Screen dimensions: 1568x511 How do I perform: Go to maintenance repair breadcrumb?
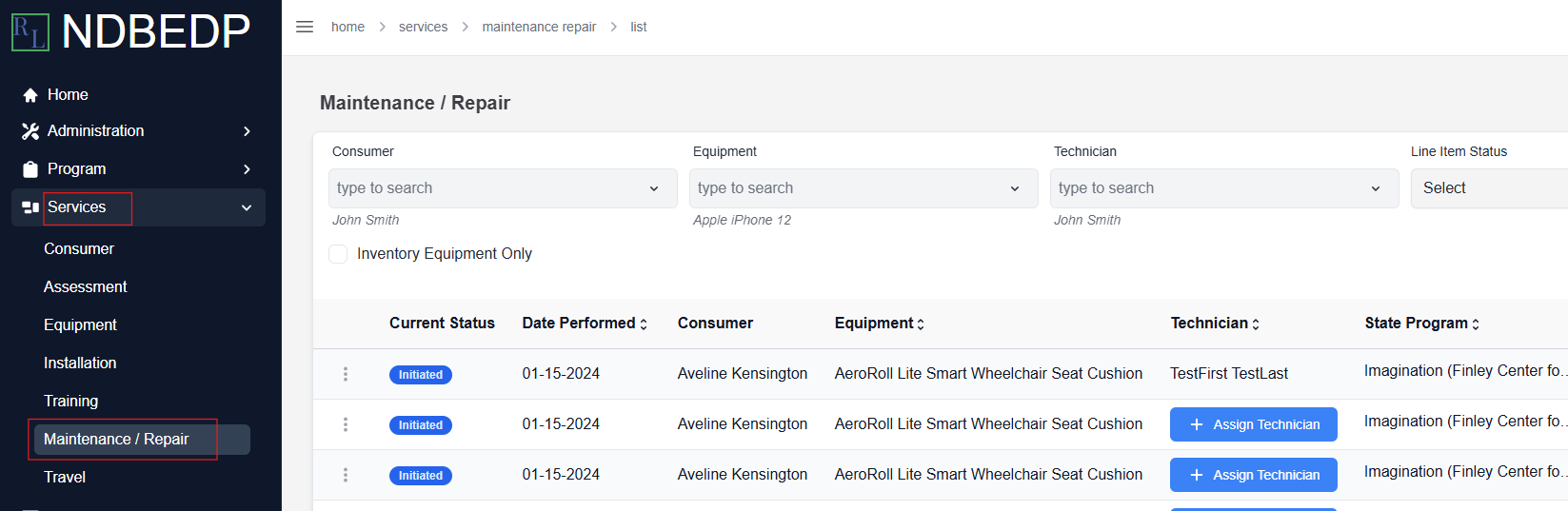539,27
